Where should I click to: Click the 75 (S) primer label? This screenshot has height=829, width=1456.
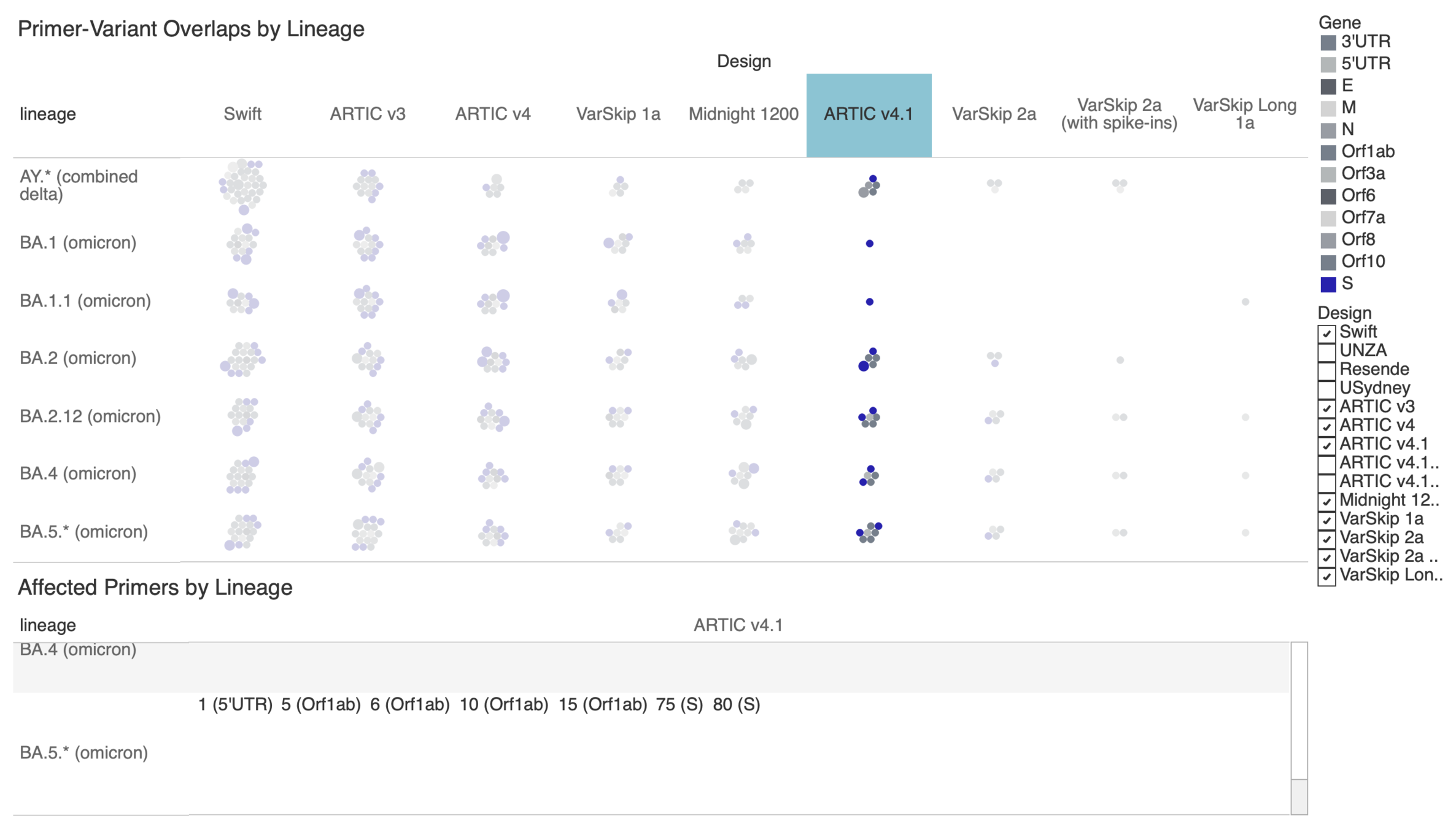(679, 704)
